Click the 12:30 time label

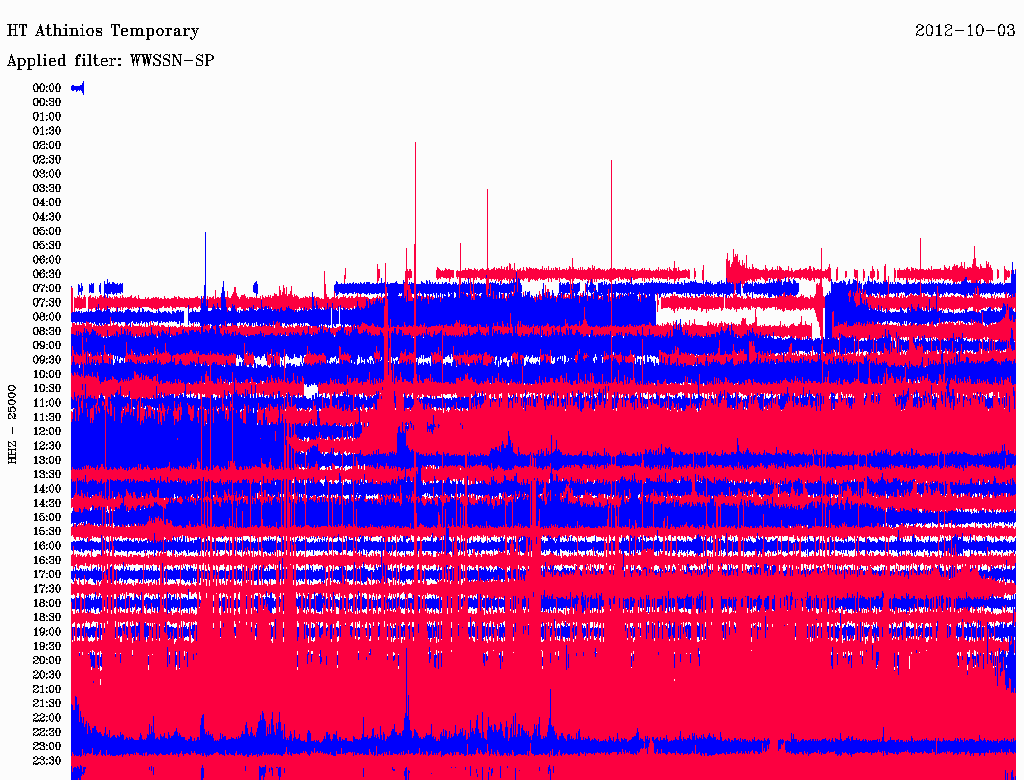(47, 446)
